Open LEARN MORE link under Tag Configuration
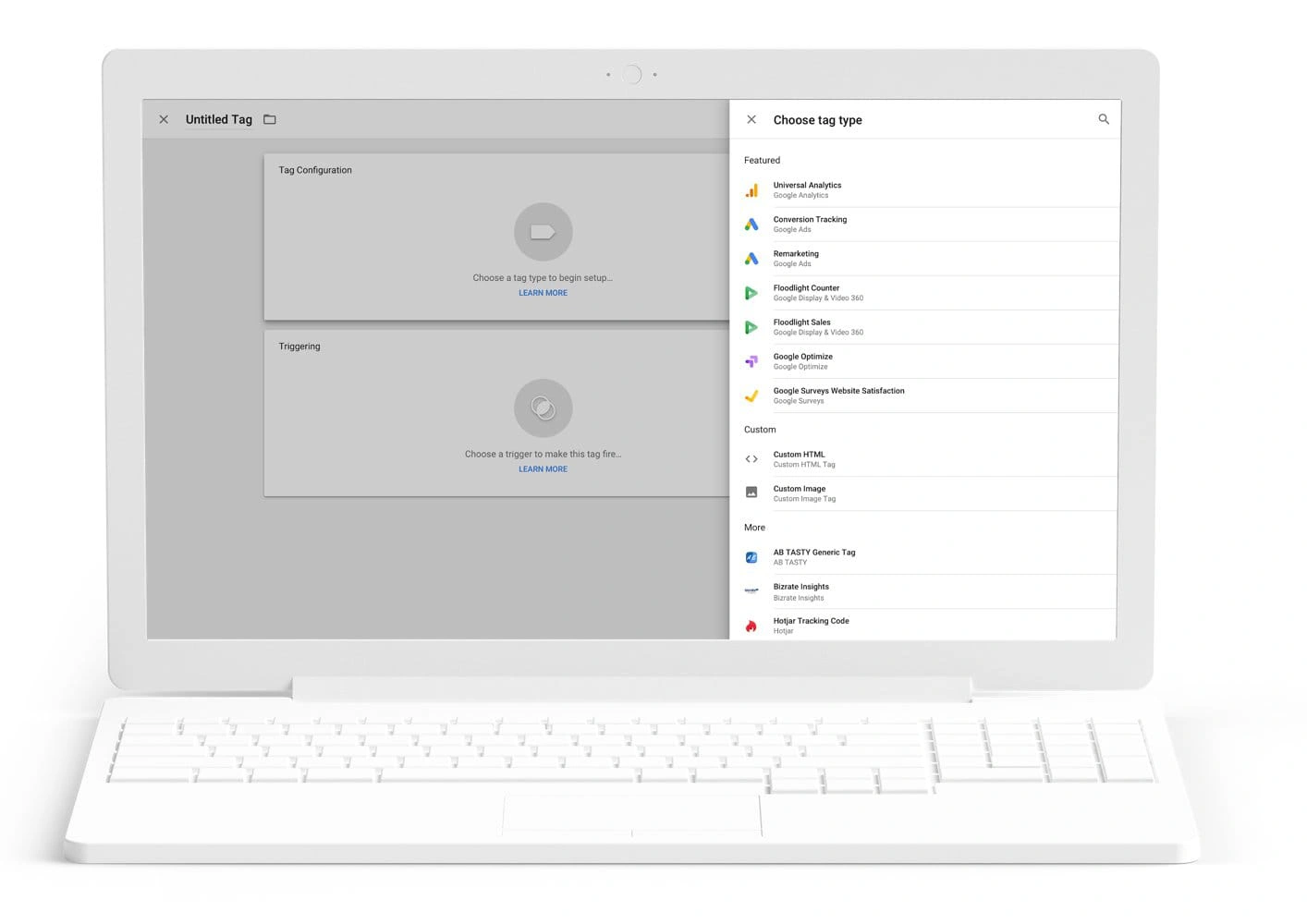1307x924 pixels. pos(544,293)
